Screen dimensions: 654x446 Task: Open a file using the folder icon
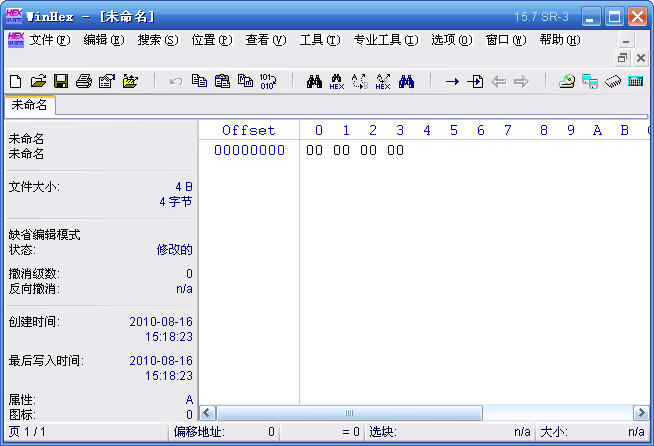[38, 82]
